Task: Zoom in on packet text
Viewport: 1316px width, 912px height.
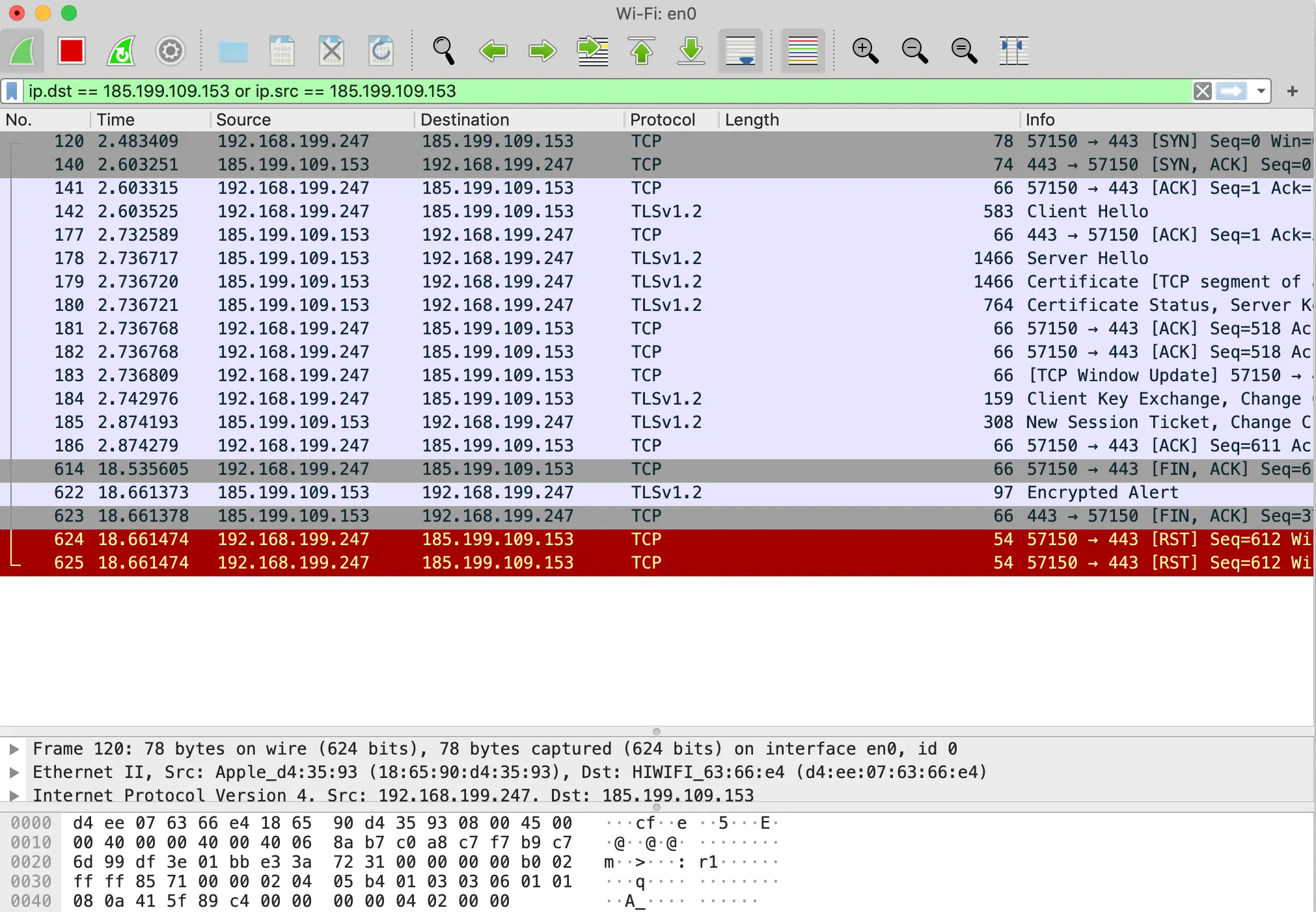Action: [865, 51]
